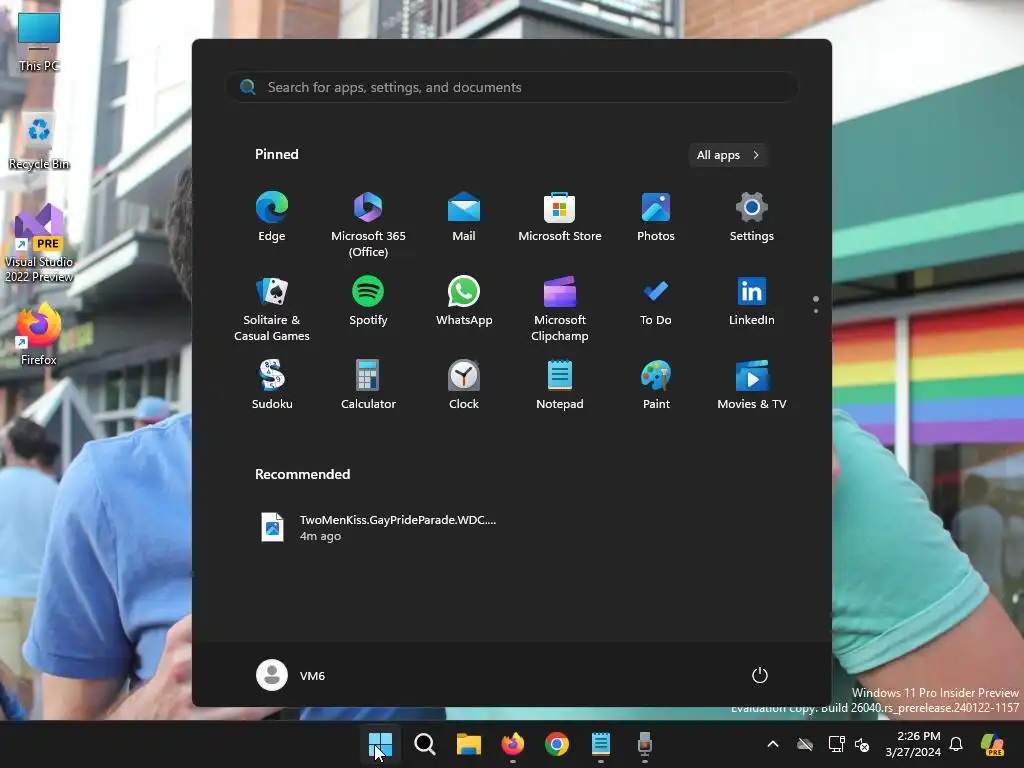
Task: Open Settings from pinned apps
Action: [752, 217]
